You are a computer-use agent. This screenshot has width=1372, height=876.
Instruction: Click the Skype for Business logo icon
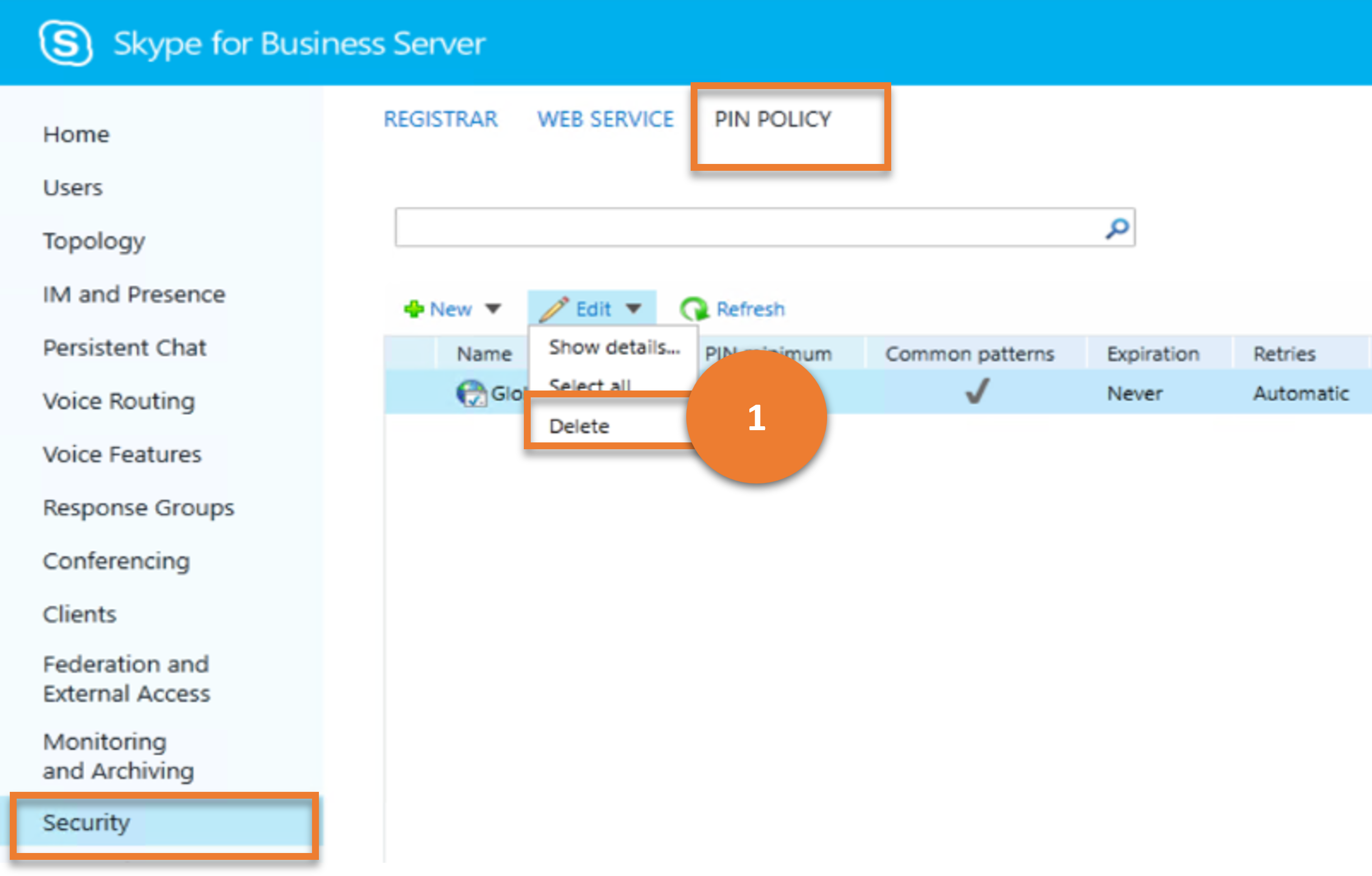[x=66, y=43]
